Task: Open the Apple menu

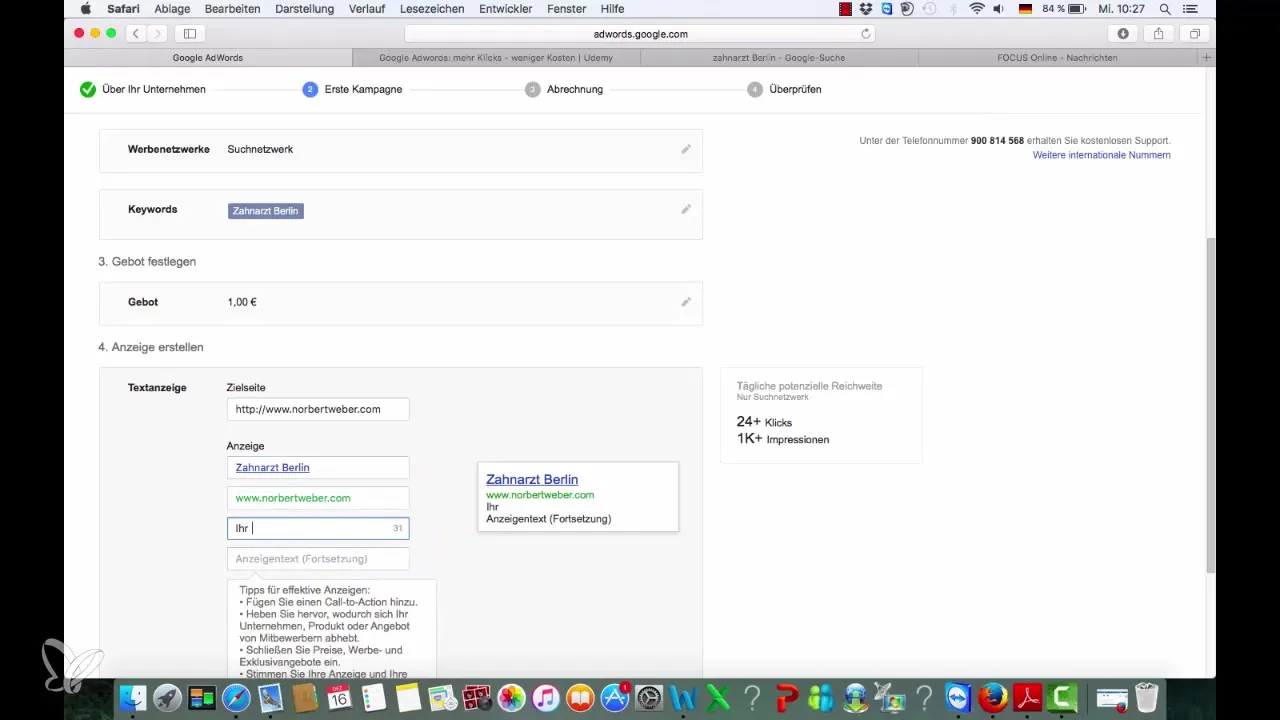Action: tap(85, 8)
